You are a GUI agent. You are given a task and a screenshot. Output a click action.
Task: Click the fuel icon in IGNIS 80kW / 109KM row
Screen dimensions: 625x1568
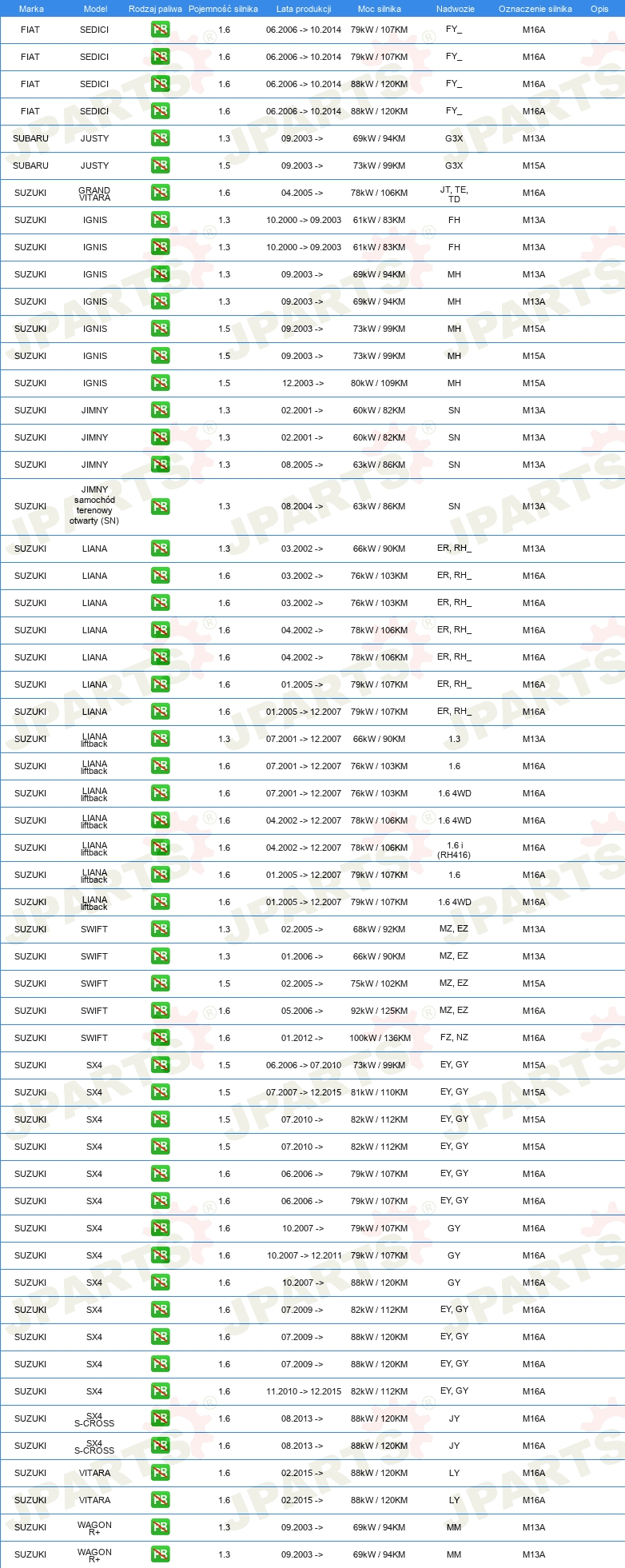160,383
